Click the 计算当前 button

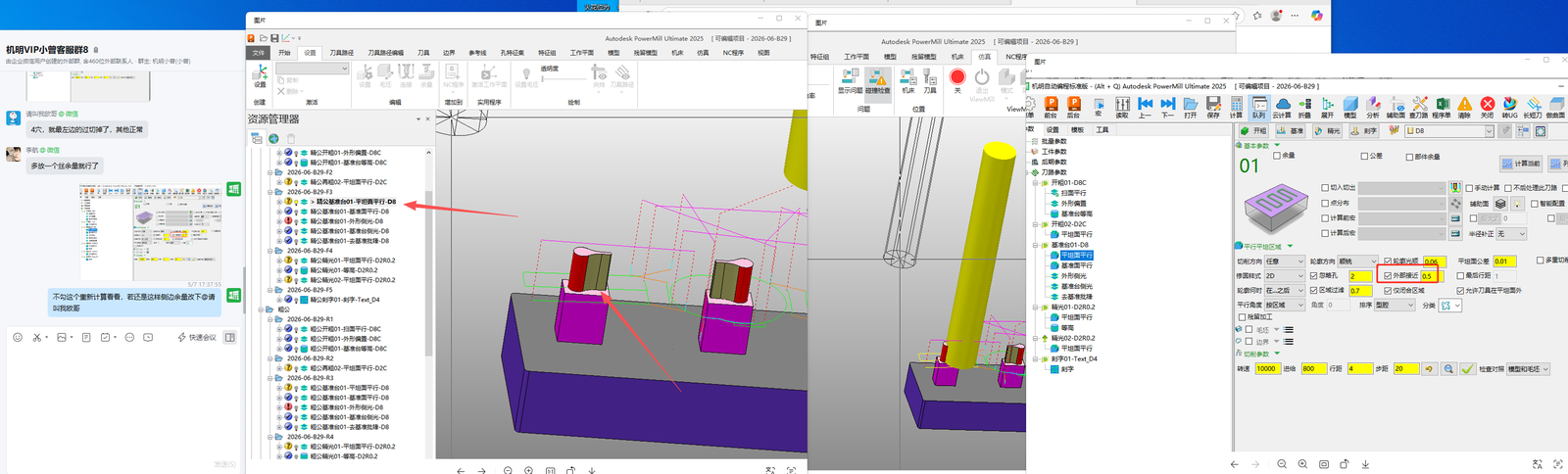[x=1521, y=164]
